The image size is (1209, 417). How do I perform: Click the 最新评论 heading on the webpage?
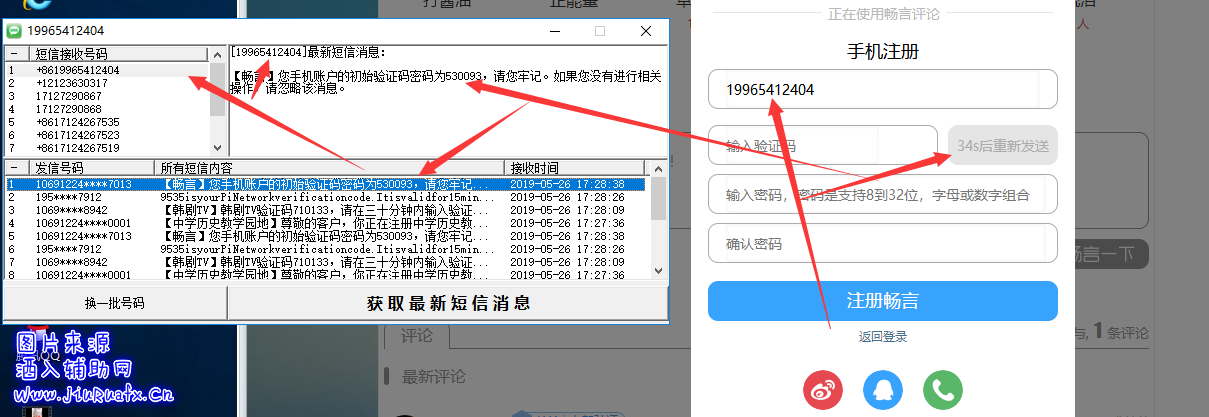tap(432, 377)
